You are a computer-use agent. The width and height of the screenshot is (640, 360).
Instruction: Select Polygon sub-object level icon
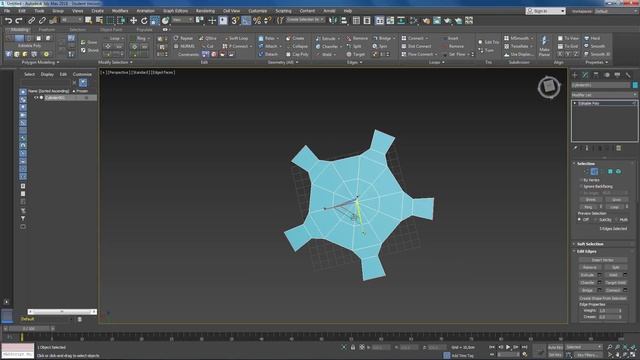[x=610, y=171]
